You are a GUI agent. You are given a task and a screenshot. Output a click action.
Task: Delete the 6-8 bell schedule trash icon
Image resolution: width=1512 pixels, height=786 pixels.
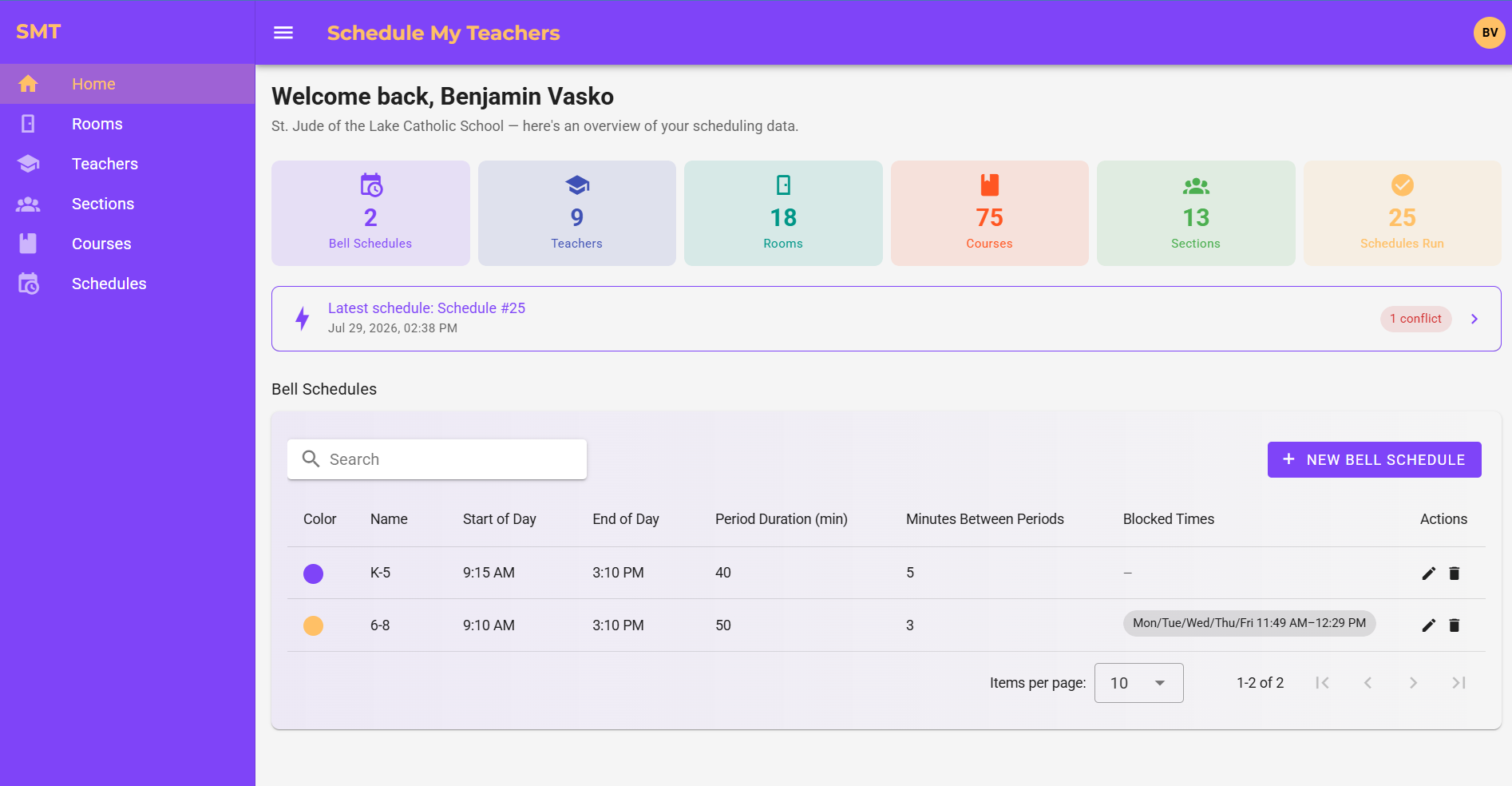point(1455,625)
